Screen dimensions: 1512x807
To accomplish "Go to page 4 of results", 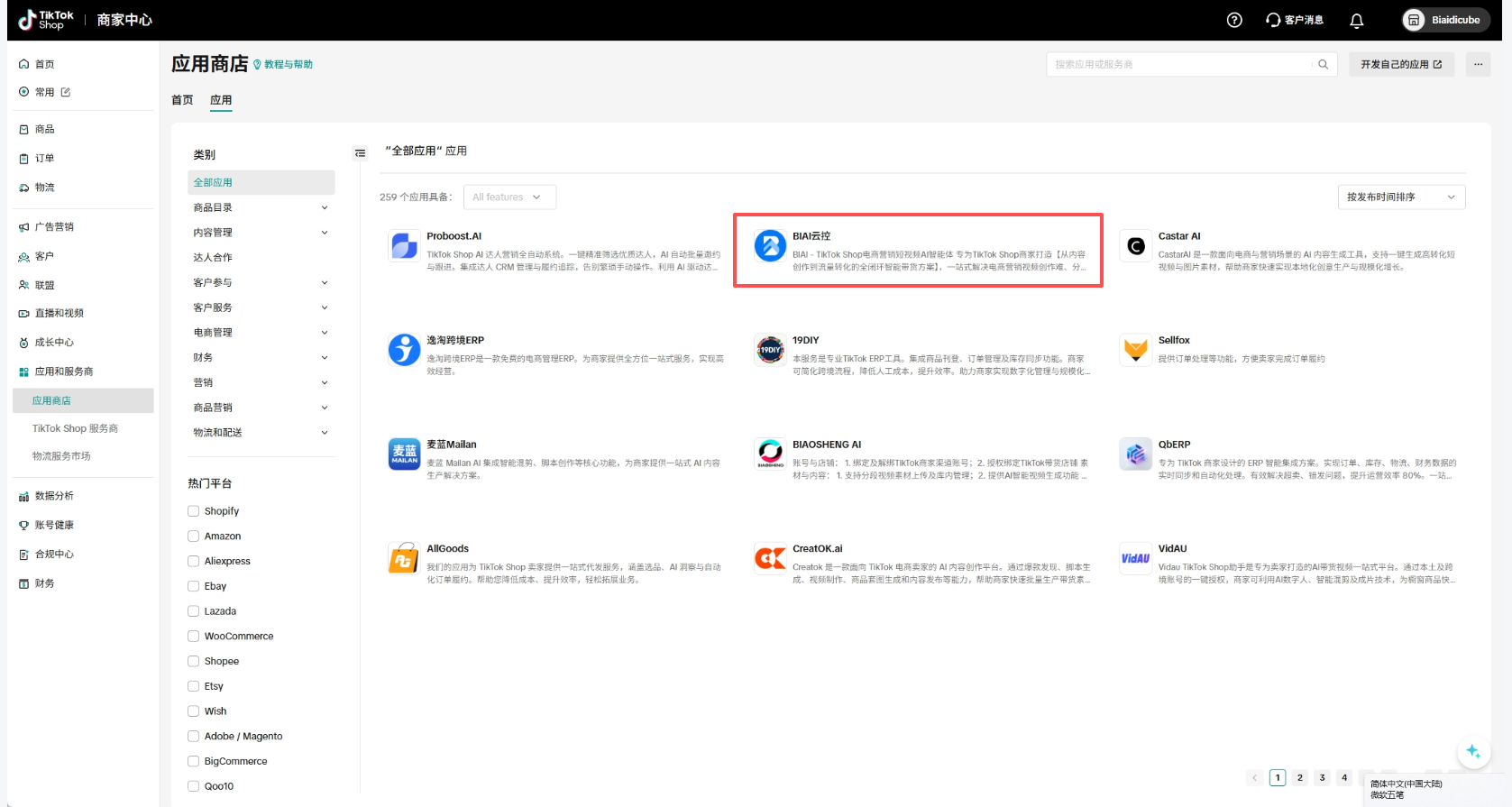I will point(1344,777).
